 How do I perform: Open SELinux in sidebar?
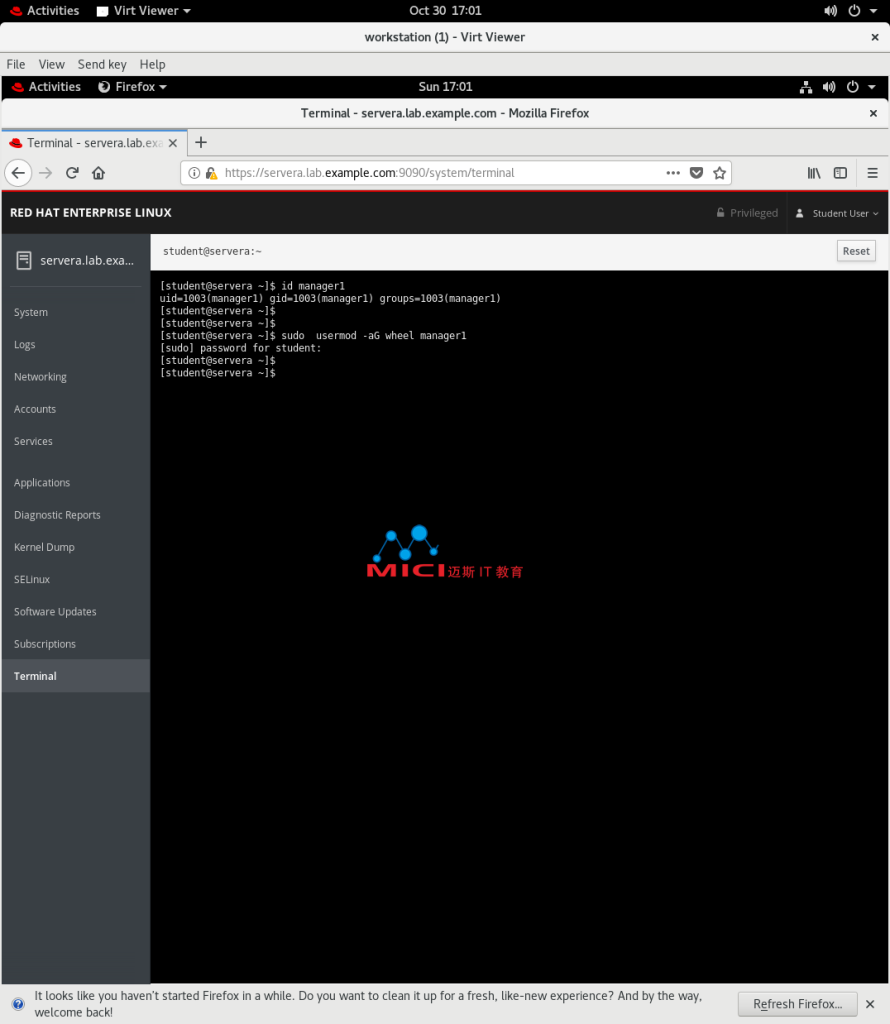[76, 579]
